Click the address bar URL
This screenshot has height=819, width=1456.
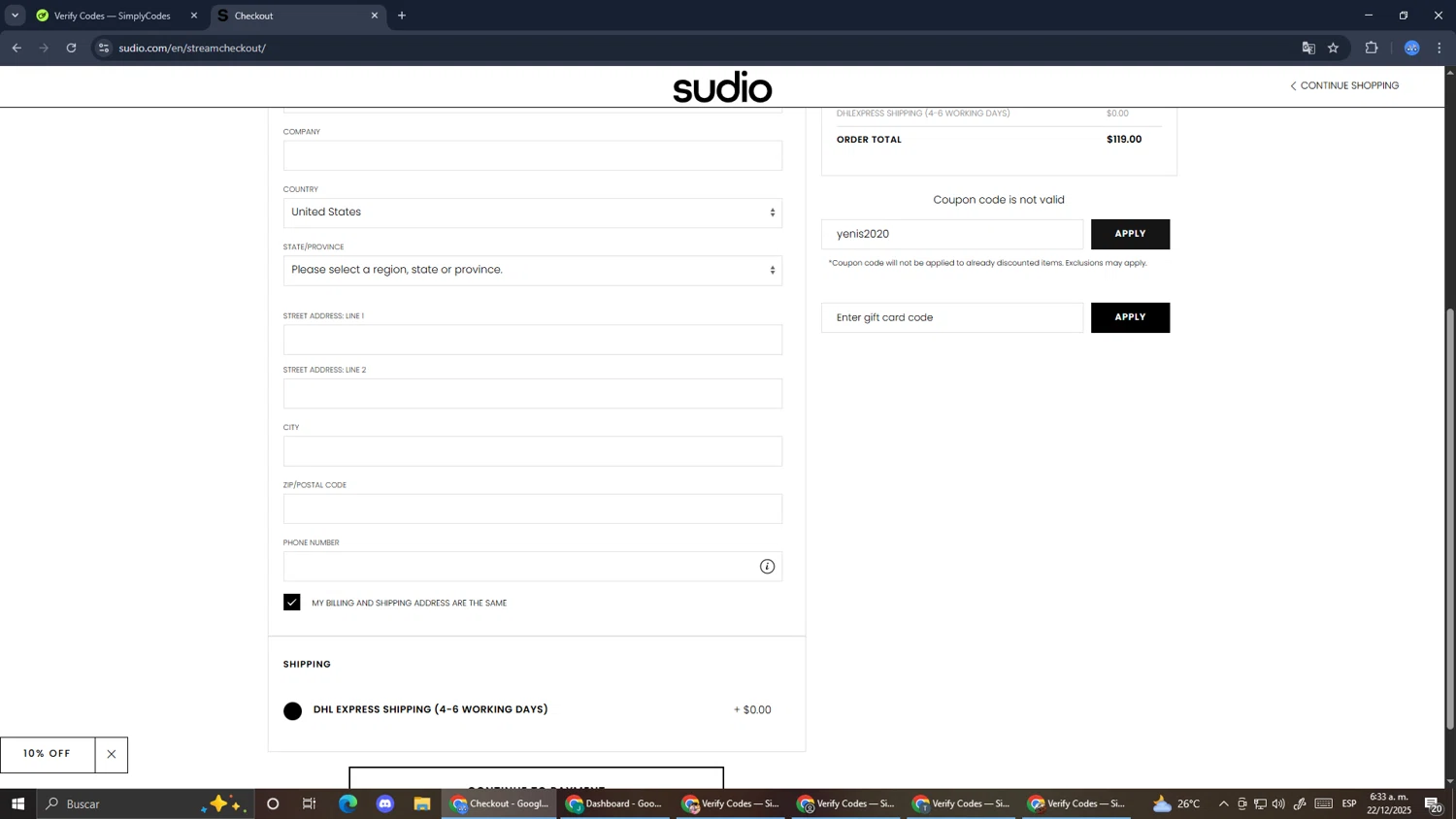pyautogui.click(x=192, y=48)
